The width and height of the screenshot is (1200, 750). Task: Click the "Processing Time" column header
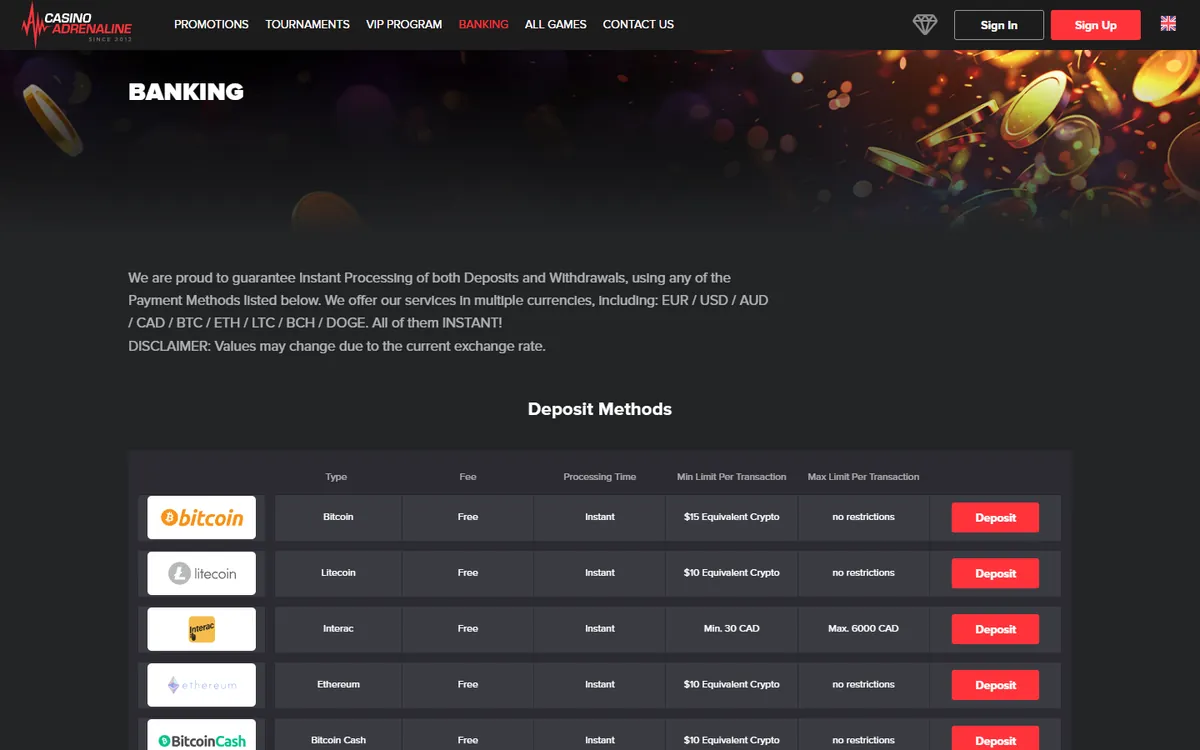point(600,477)
